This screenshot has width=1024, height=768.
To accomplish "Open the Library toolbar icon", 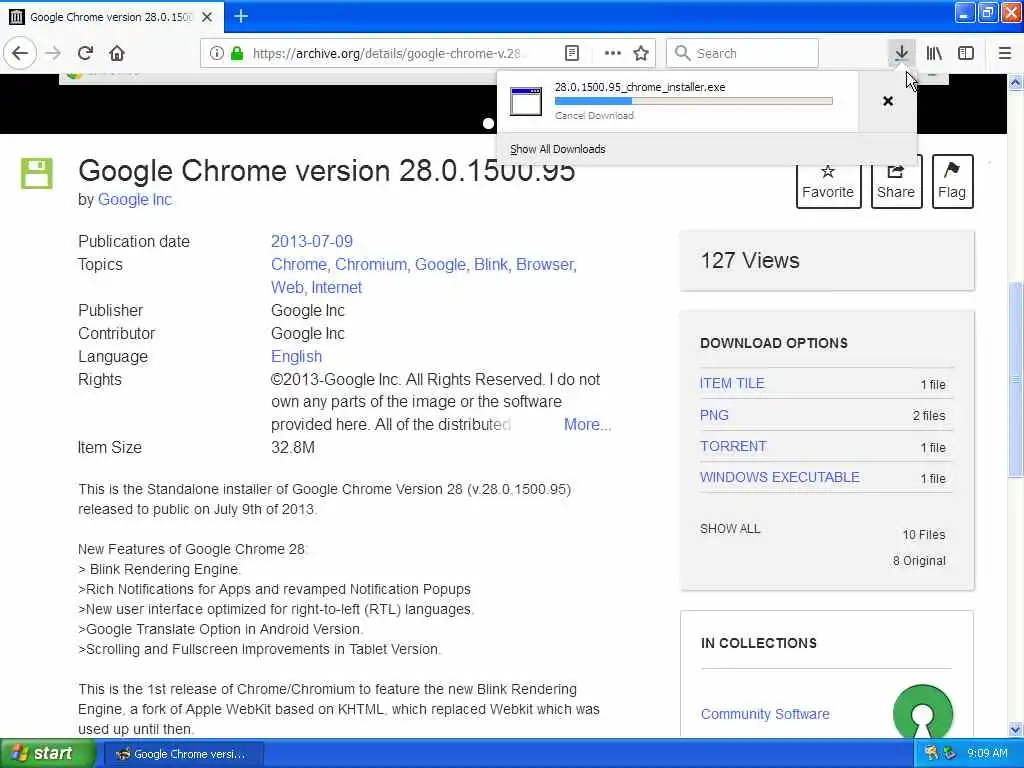I will (x=934, y=53).
